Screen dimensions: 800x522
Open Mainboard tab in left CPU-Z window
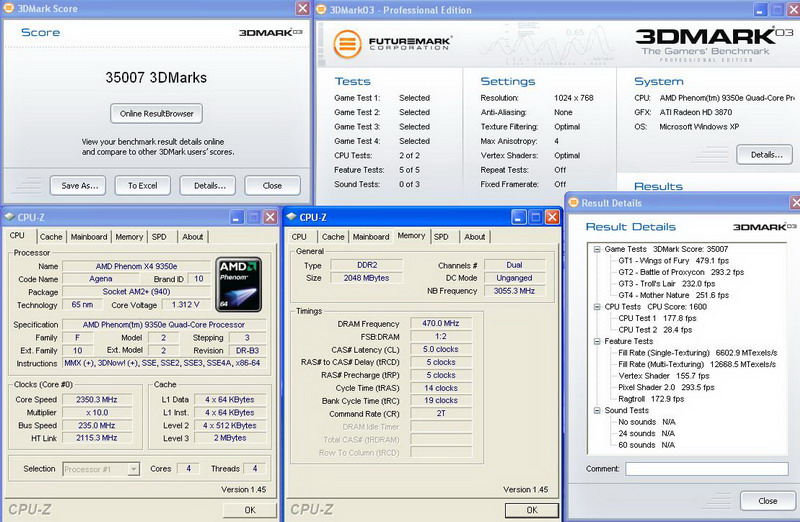point(89,237)
